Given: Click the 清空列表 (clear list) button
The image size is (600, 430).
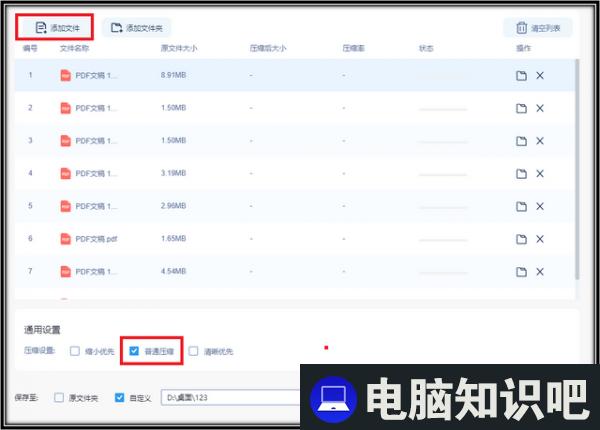Looking at the screenshot, I should tap(538, 28).
